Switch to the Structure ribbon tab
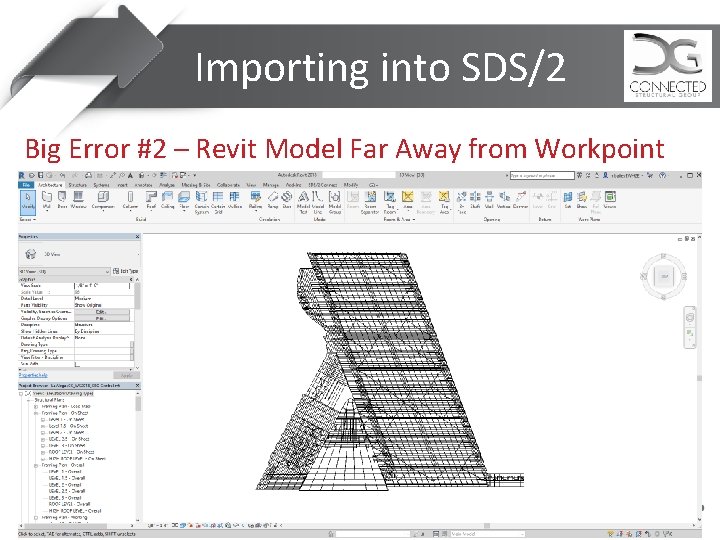 [78, 185]
